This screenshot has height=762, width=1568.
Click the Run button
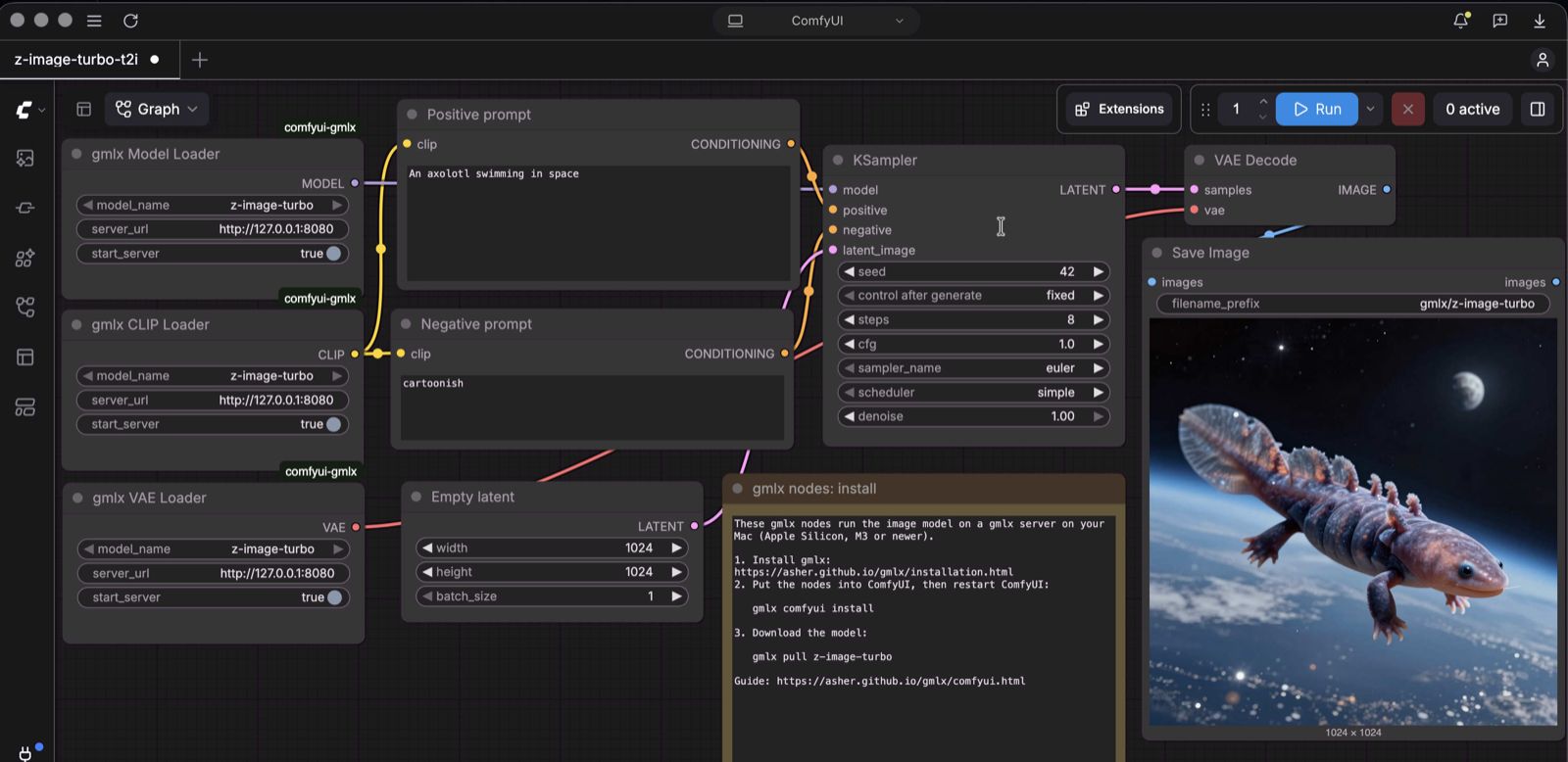(1317, 109)
